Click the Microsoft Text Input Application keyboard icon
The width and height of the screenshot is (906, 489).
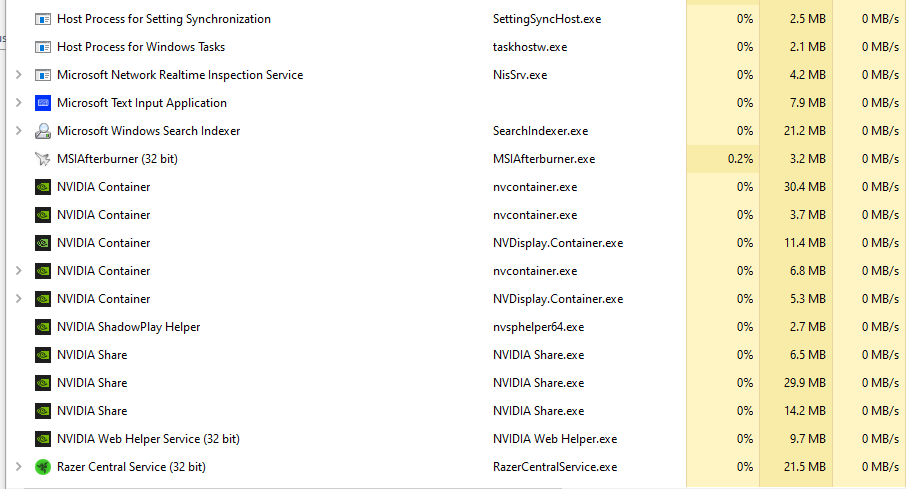click(x=43, y=103)
